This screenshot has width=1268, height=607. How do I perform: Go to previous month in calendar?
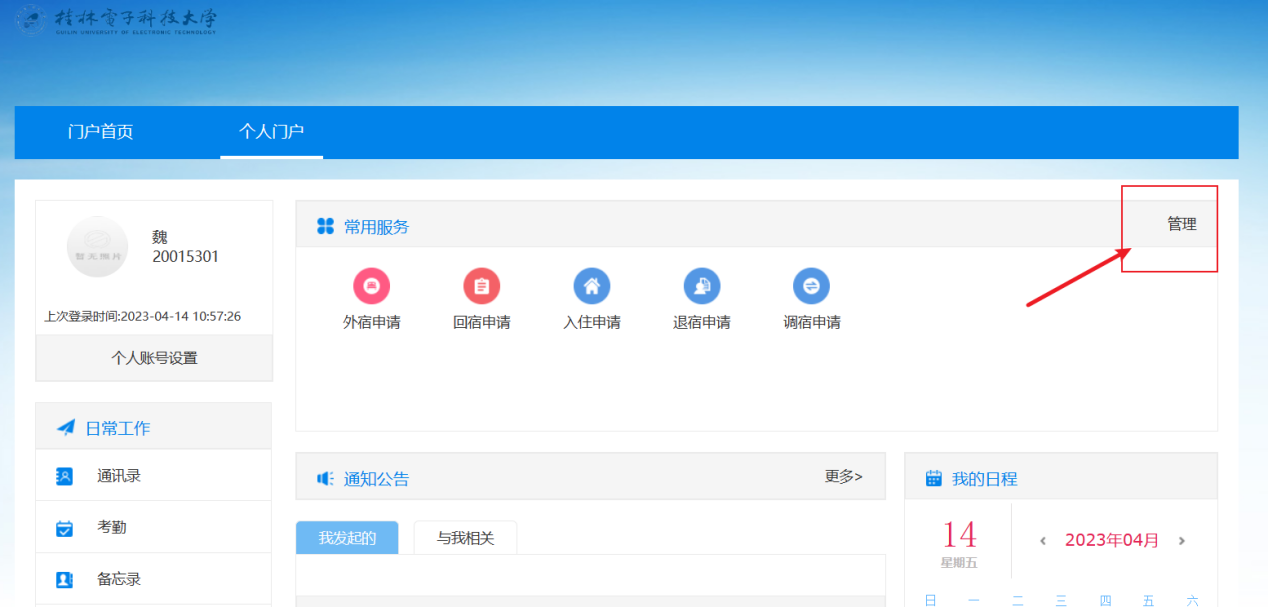pos(1043,541)
